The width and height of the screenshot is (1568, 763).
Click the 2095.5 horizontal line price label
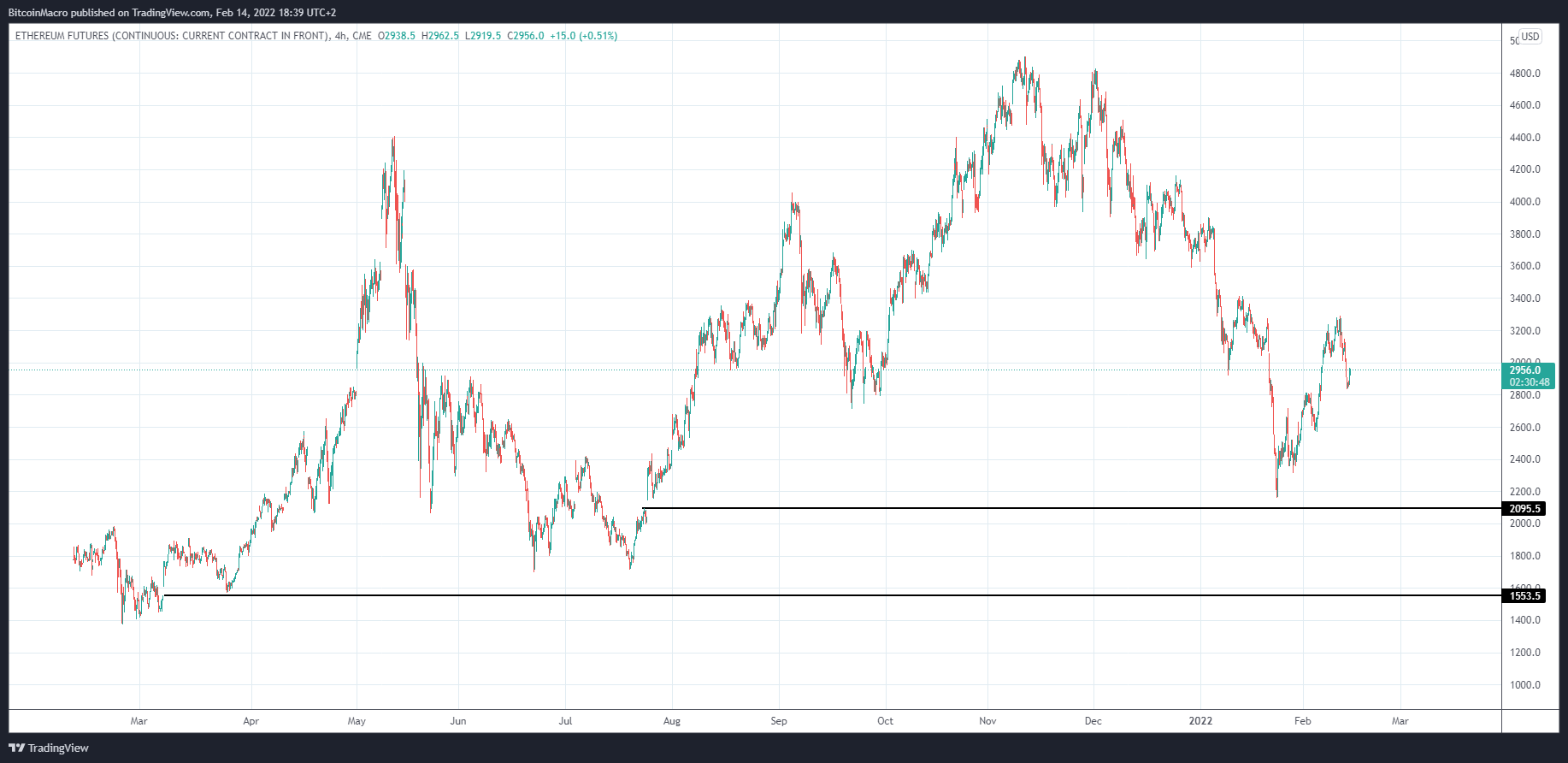click(x=1524, y=509)
